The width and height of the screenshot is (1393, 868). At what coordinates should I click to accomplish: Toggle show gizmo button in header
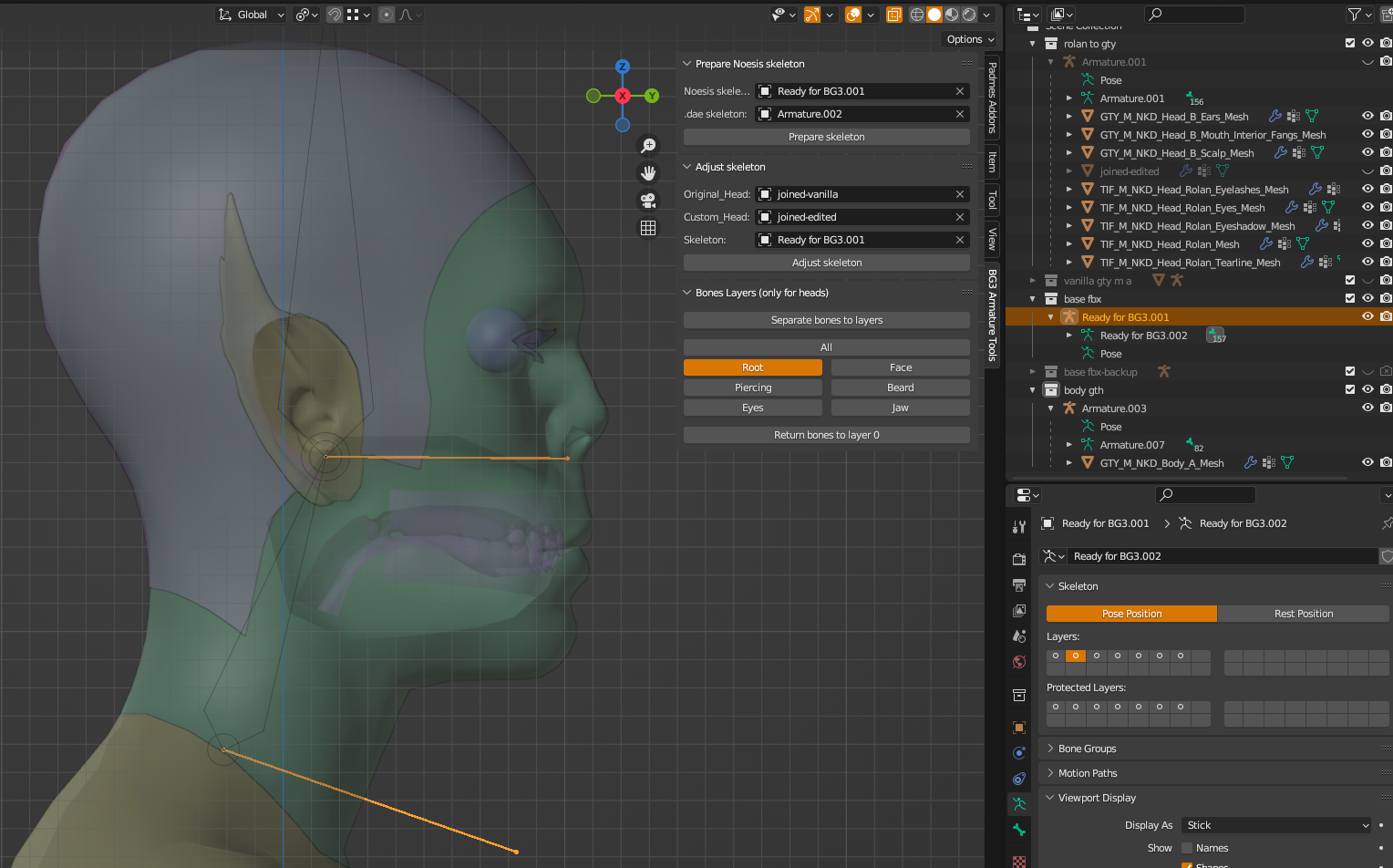(812, 15)
